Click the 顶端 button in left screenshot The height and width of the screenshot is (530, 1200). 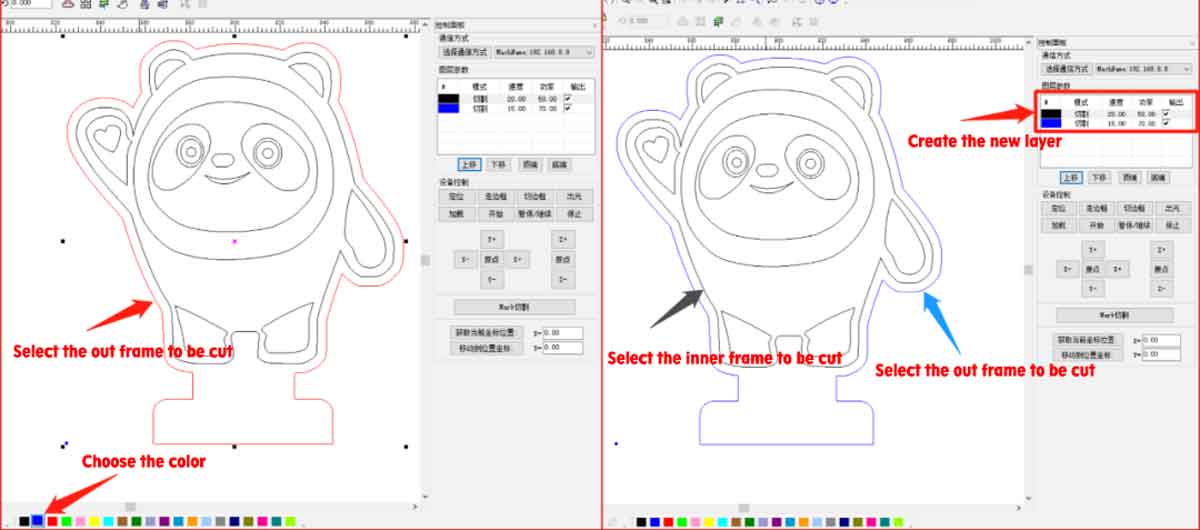pos(531,164)
